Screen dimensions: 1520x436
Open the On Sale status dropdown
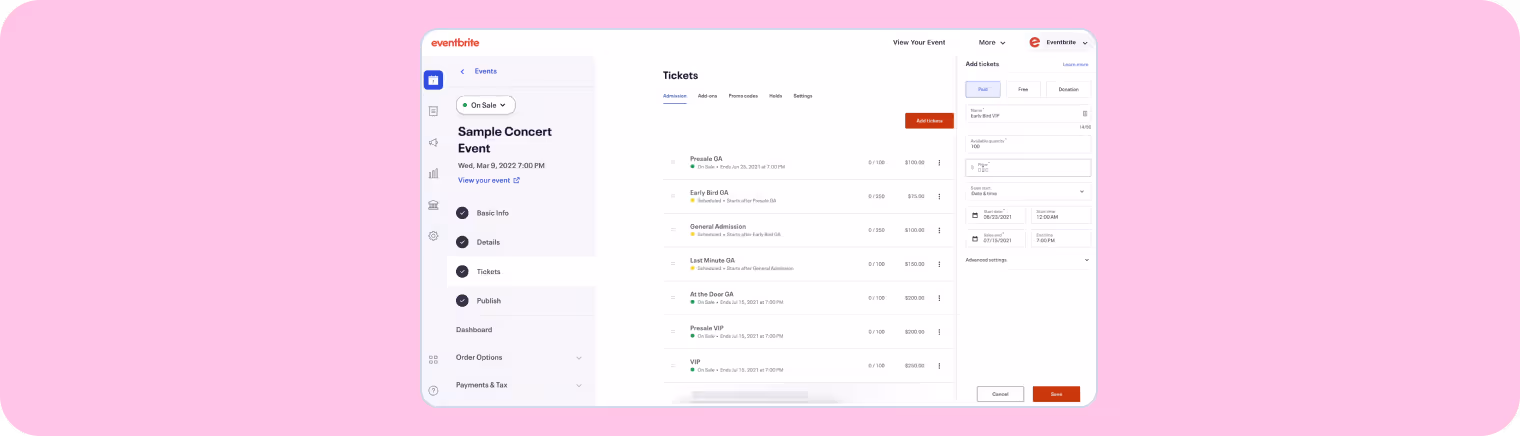pos(486,105)
